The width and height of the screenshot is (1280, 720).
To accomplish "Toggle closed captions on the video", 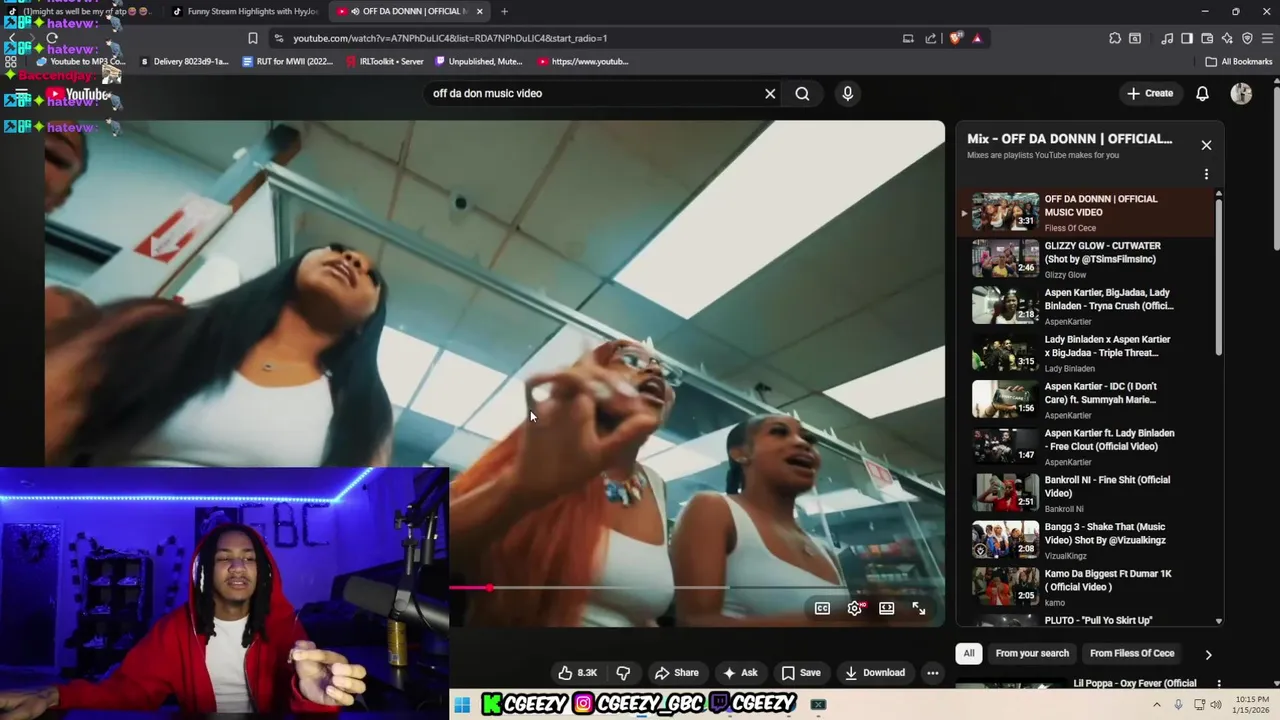I will [x=822, y=608].
